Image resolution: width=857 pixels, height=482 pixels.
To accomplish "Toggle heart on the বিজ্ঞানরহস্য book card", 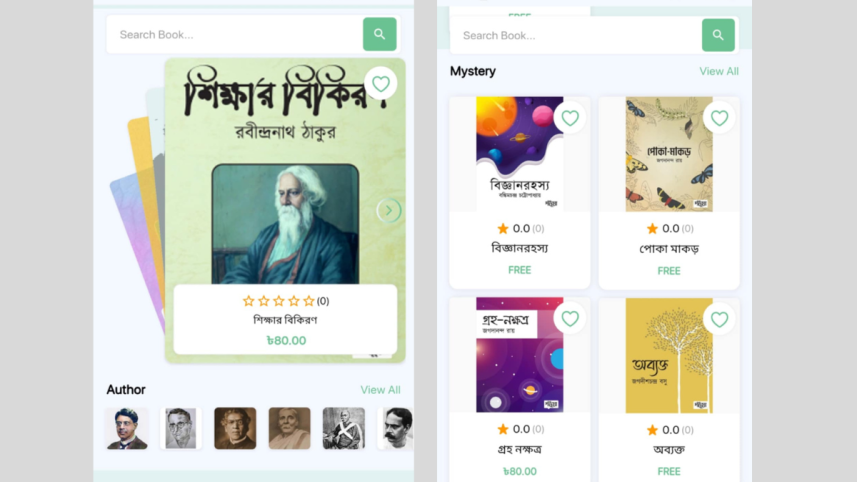I will click(570, 118).
